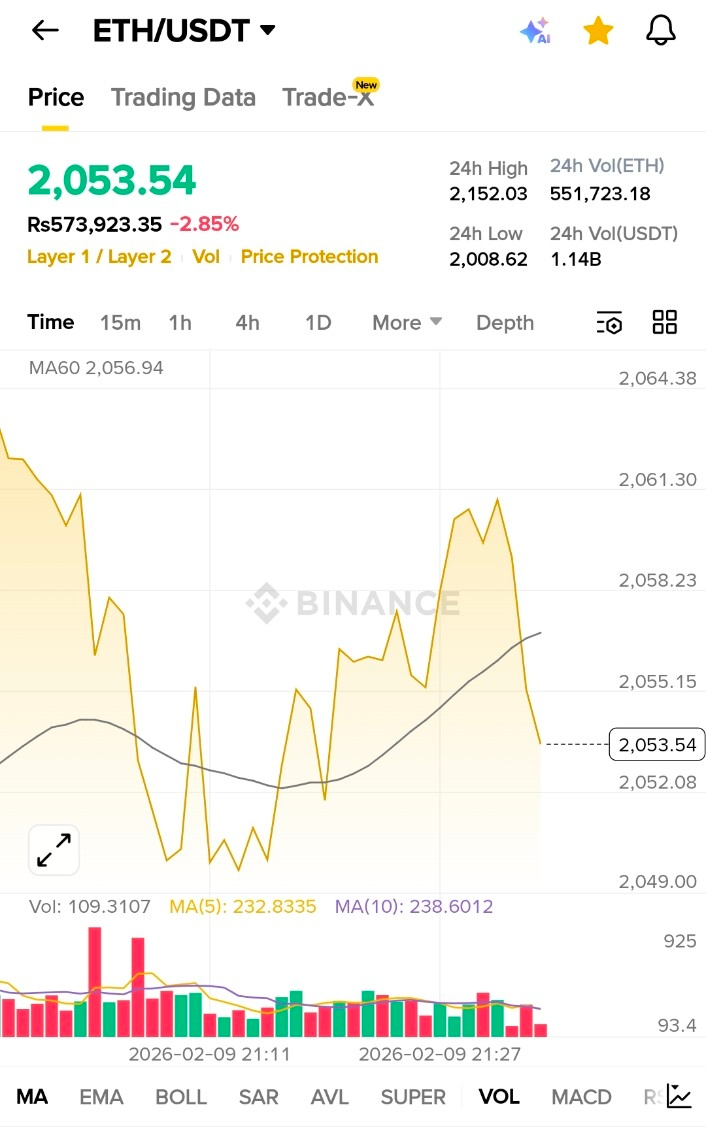
Task: Expand chart to fullscreen
Action: [x=54, y=850]
